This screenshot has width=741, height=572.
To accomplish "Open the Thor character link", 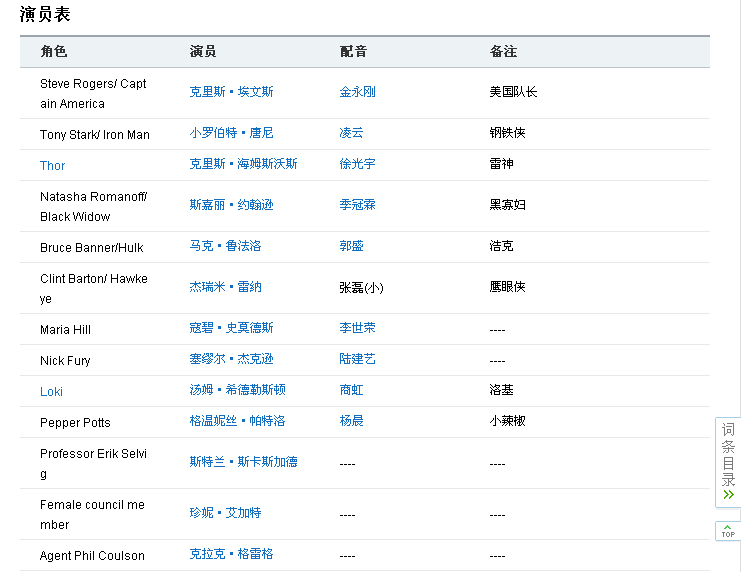I will (x=52, y=165).
